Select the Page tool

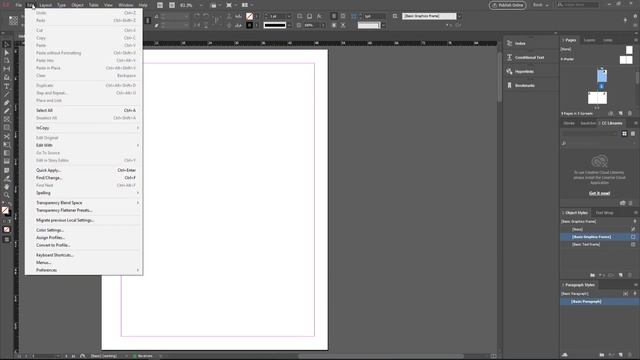click(x=7, y=61)
